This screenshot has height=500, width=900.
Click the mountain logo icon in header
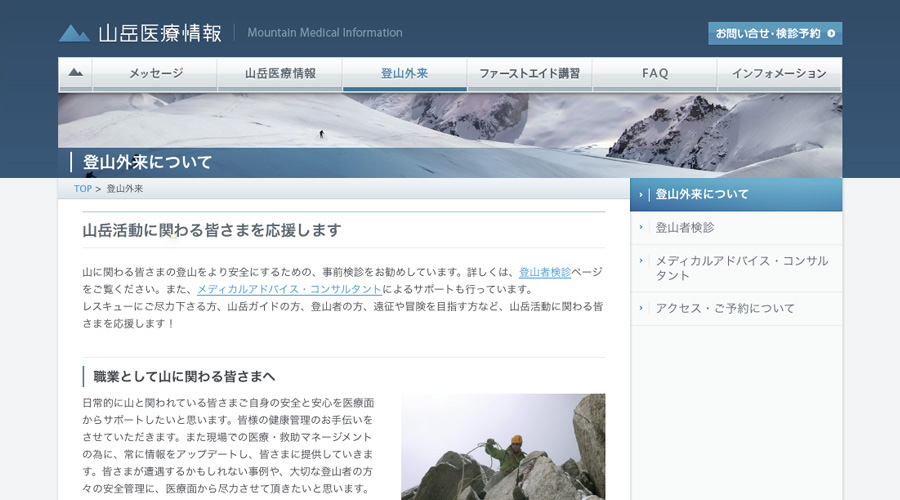click(x=74, y=33)
